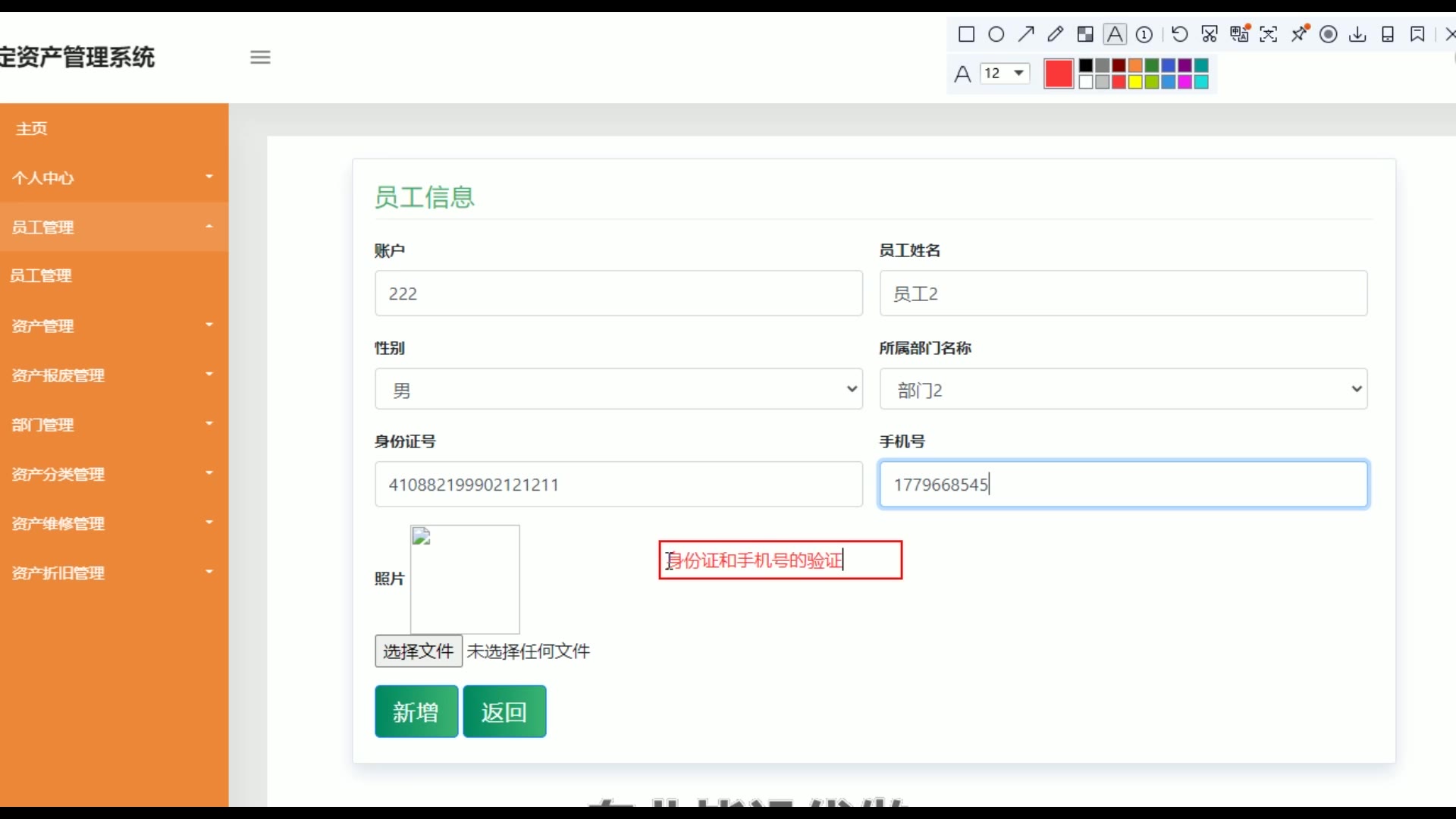The width and height of the screenshot is (1456, 819).
Task: Click the 返回 back button
Action: click(x=504, y=711)
